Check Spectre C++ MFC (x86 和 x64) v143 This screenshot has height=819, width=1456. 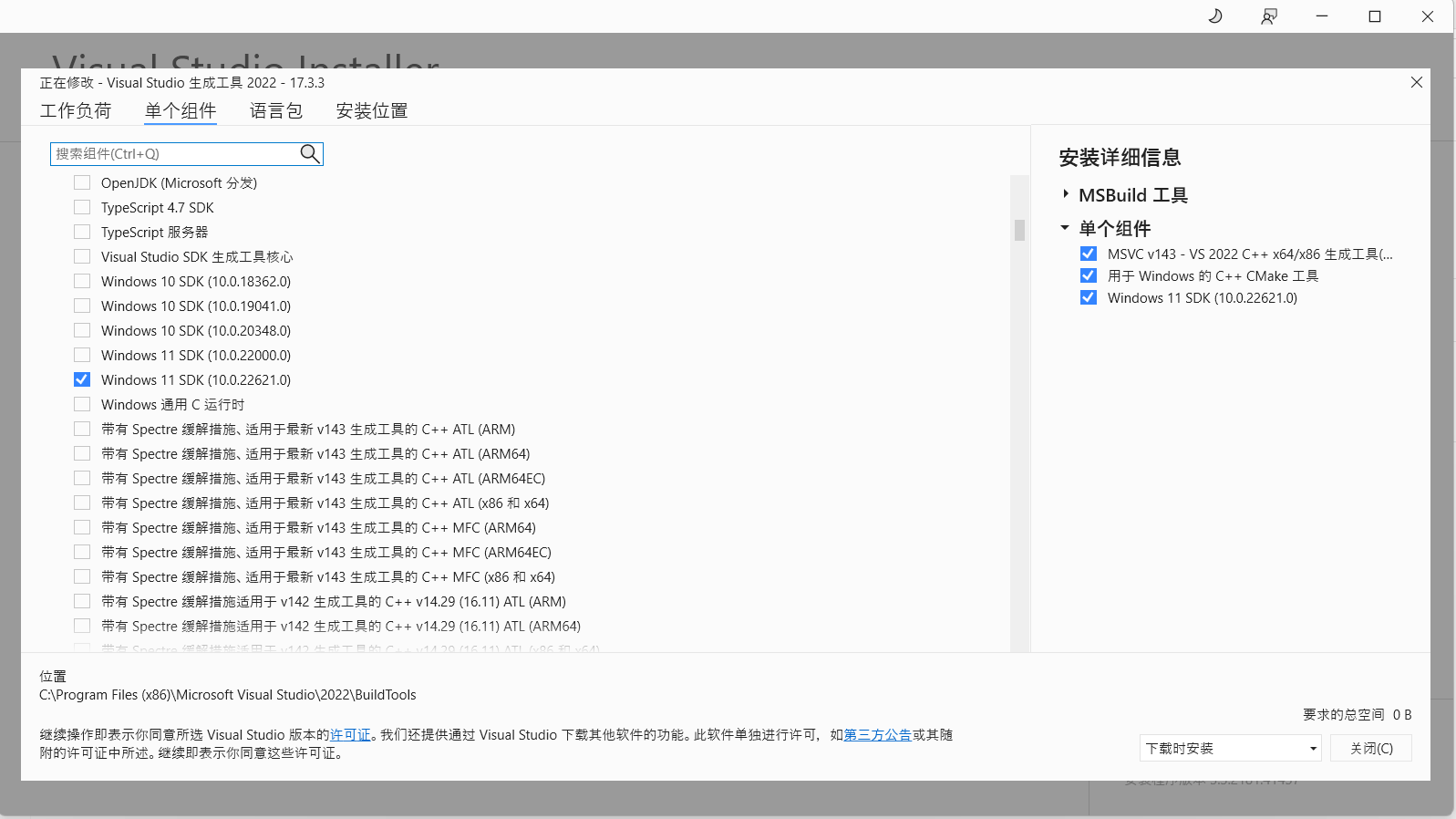[82, 576]
